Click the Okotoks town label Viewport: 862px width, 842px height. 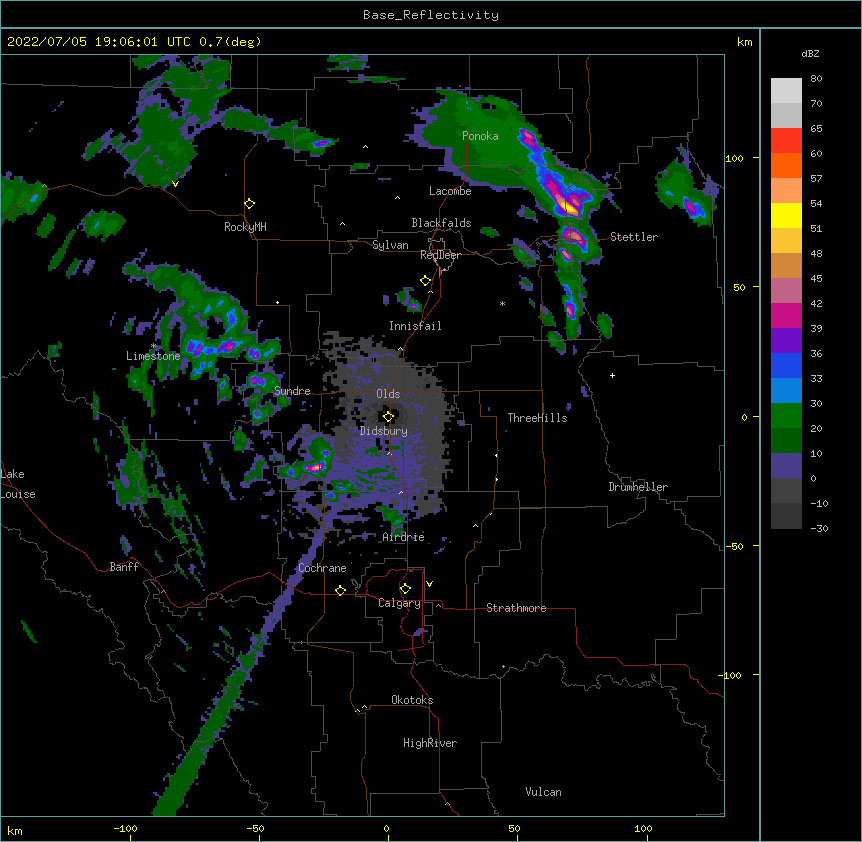pyautogui.click(x=412, y=700)
